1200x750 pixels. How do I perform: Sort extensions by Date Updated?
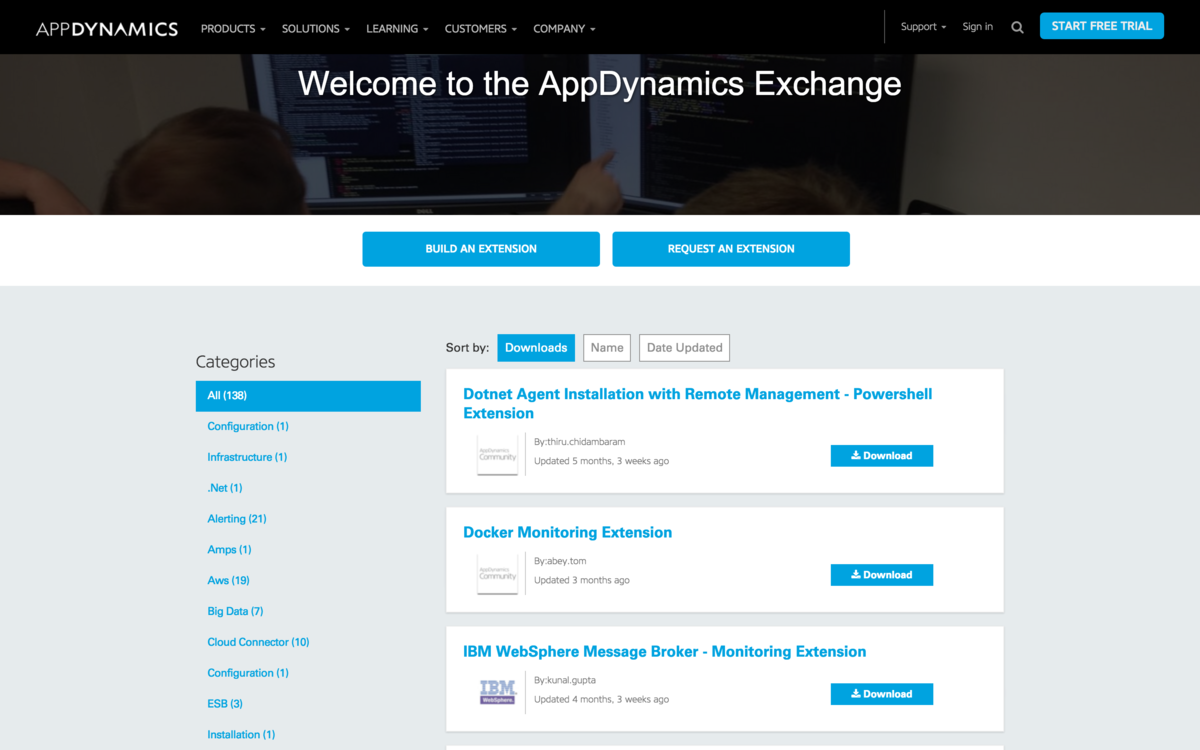684,348
